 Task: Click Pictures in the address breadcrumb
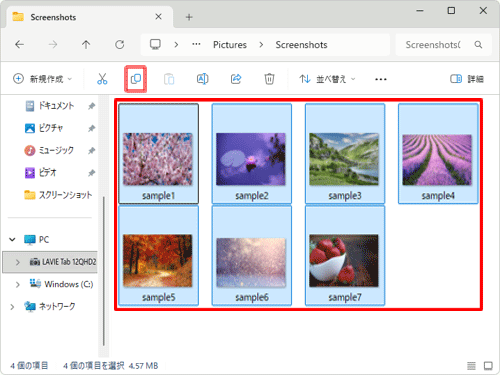click(x=230, y=45)
